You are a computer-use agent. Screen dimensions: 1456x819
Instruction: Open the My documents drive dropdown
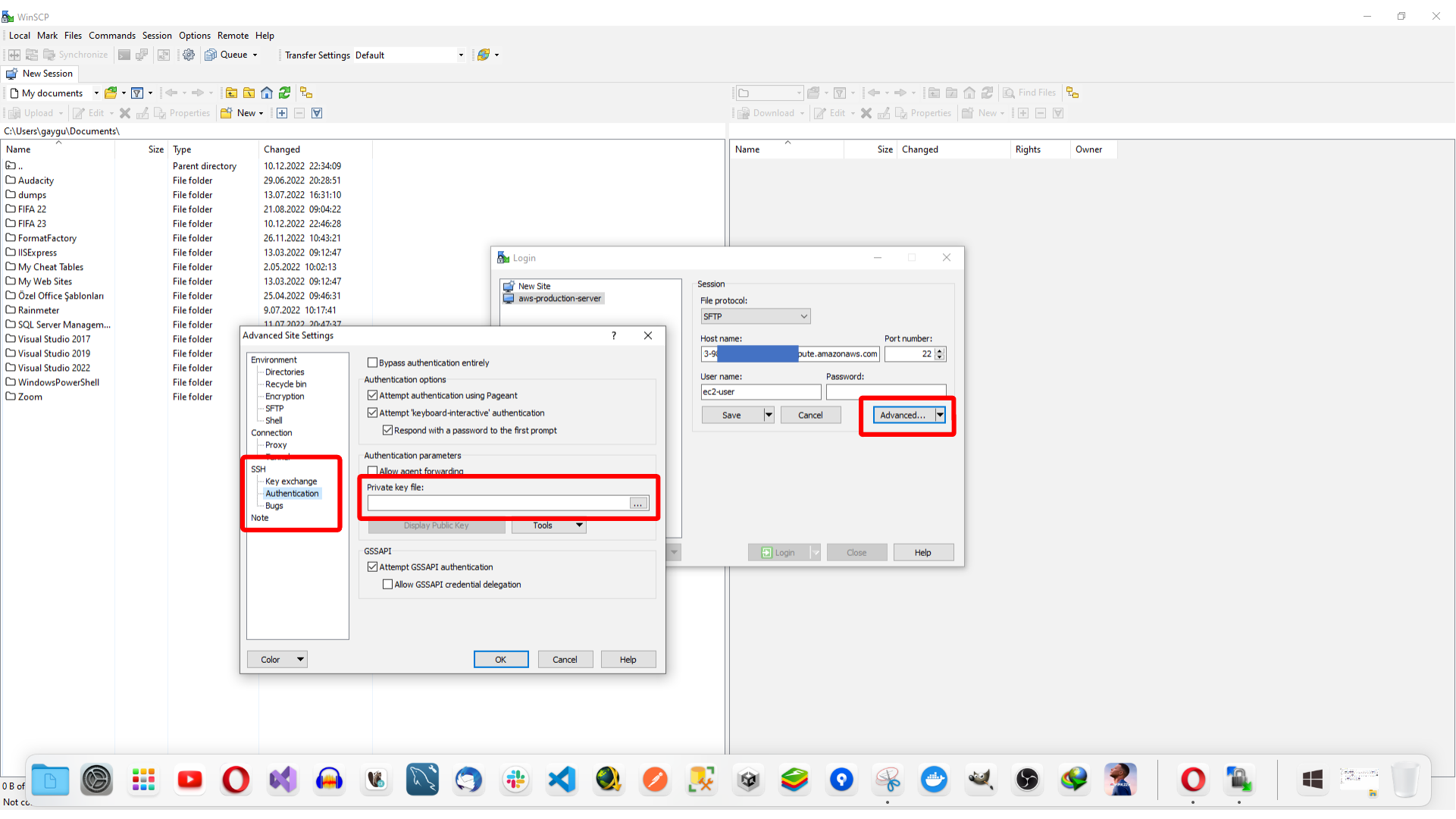[96, 93]
